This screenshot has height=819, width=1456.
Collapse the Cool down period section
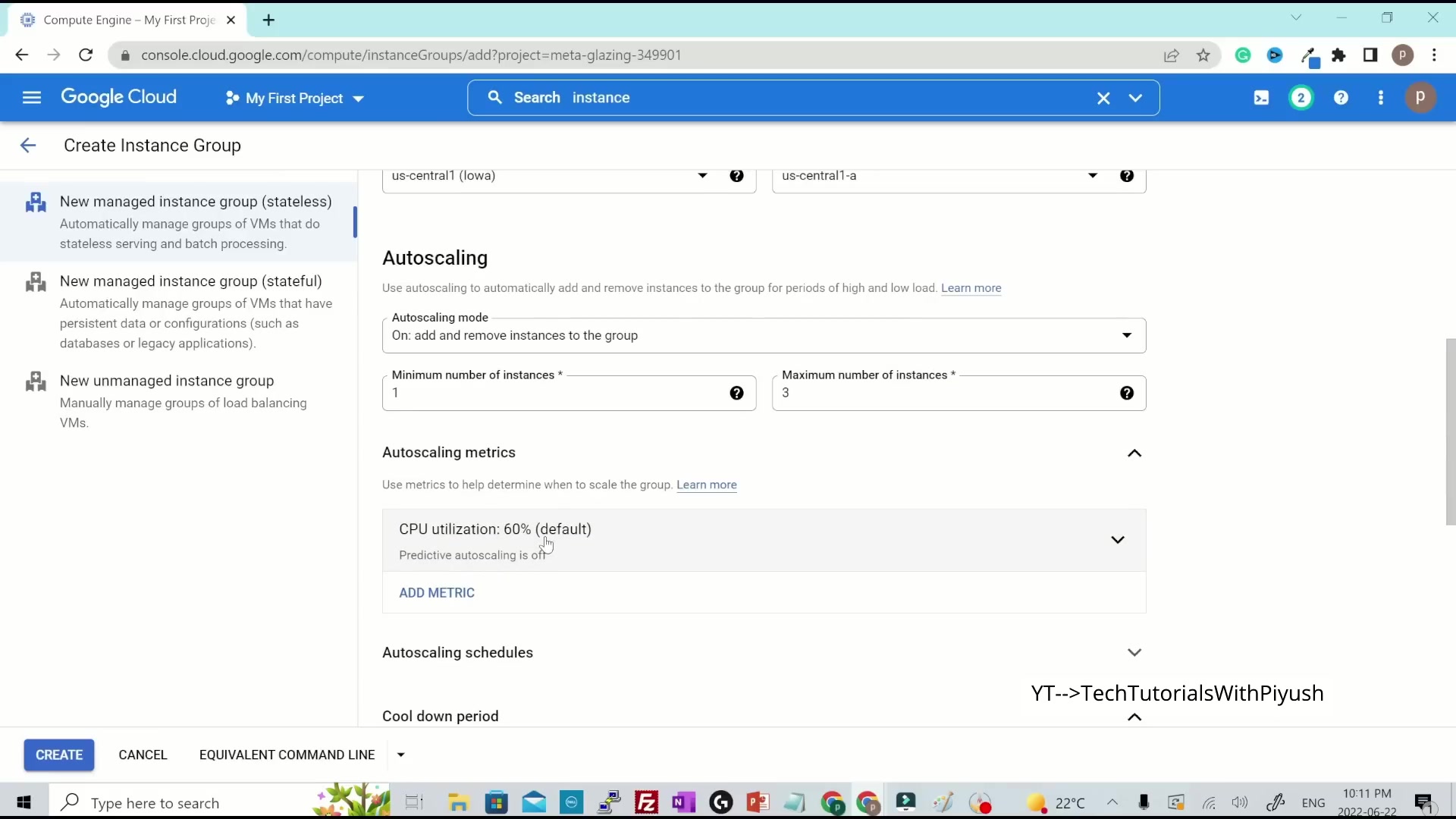(1134, 717)
